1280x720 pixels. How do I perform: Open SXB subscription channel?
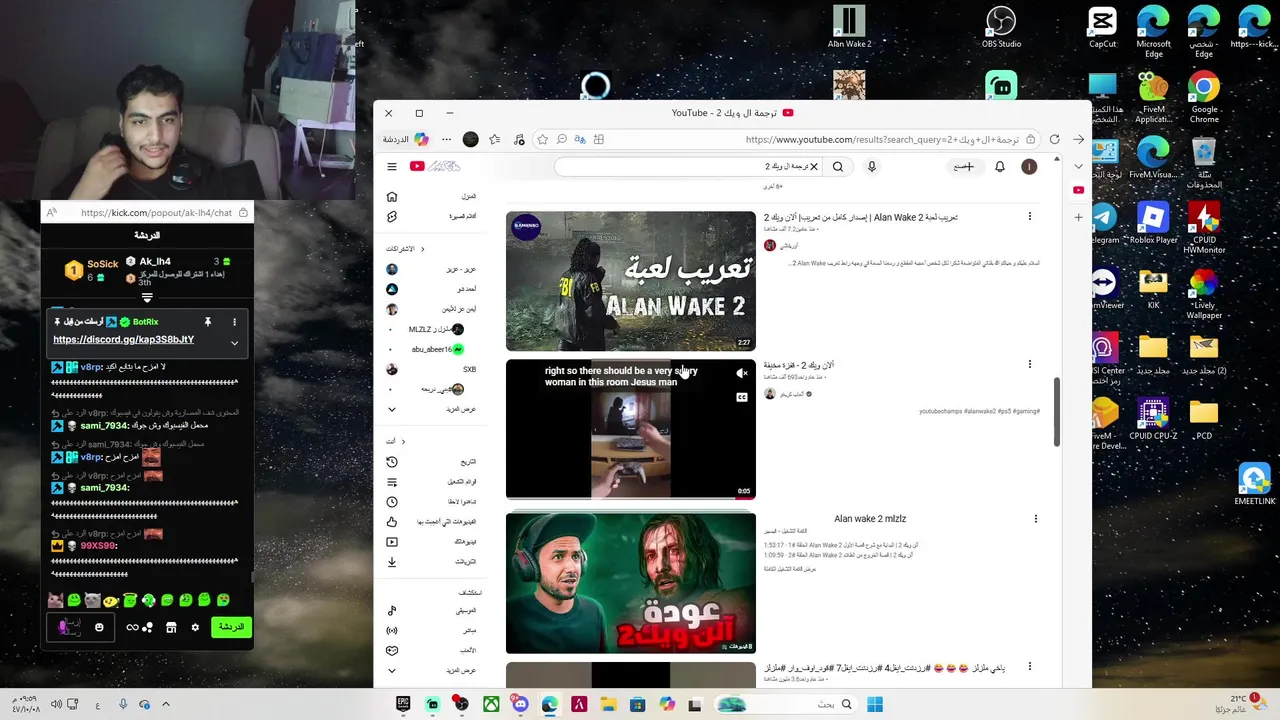point(432,369)
